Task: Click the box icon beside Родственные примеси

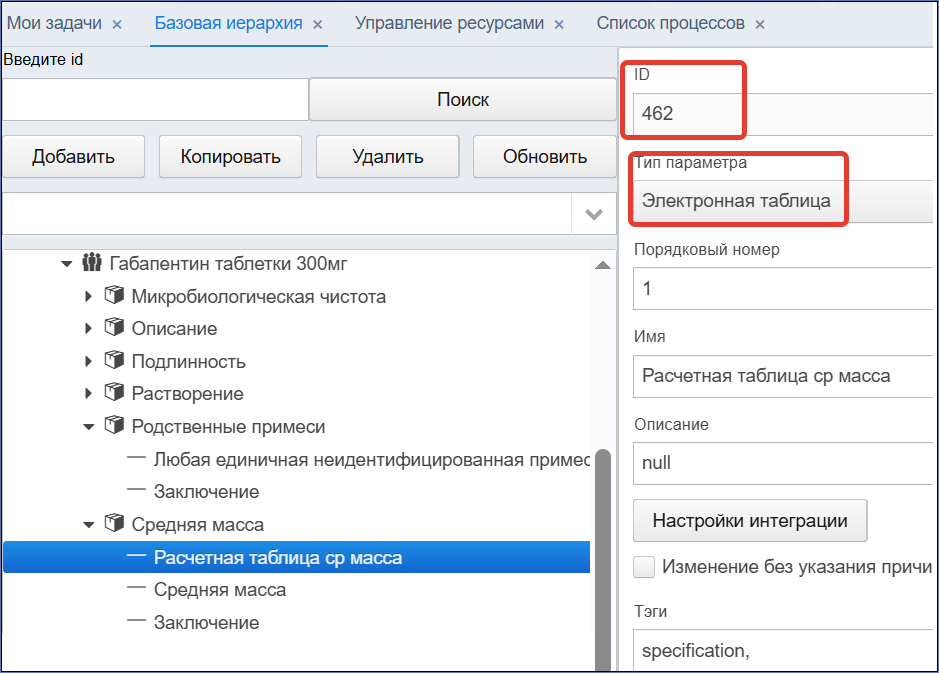Action: click(x=114, y=426)
